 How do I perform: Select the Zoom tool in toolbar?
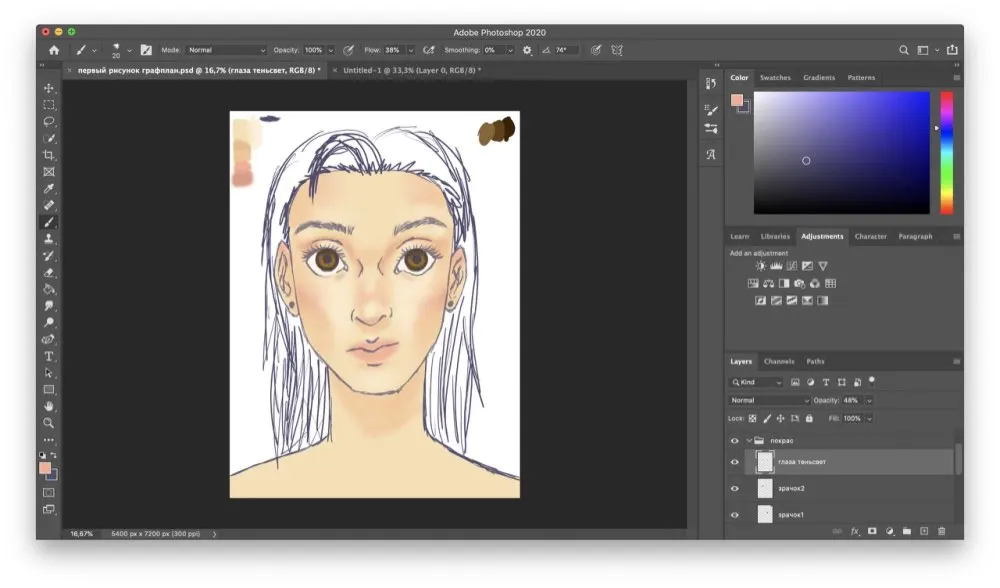point(48,423)
